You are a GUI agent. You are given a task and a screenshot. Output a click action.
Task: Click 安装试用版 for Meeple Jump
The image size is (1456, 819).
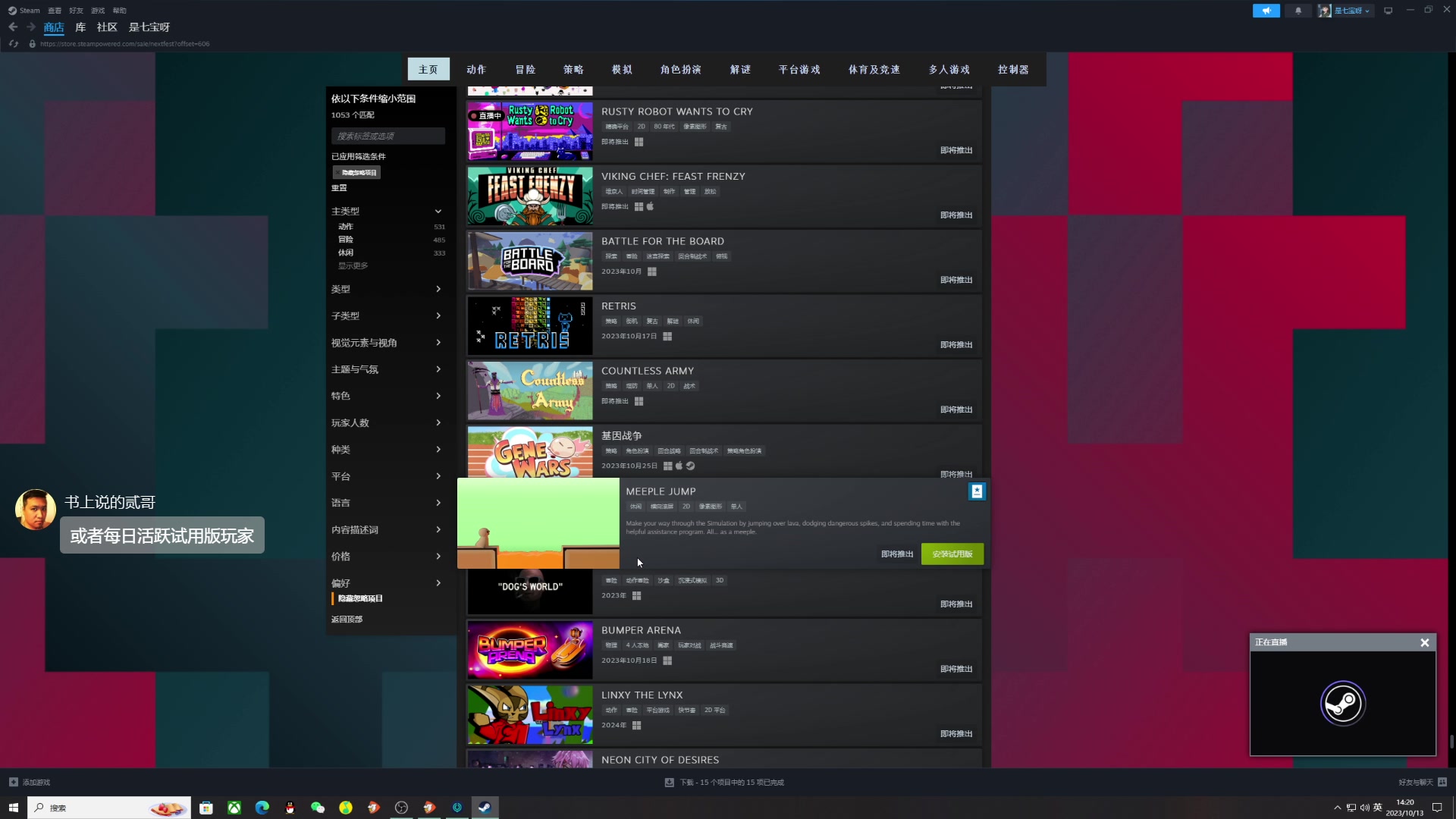952,554
